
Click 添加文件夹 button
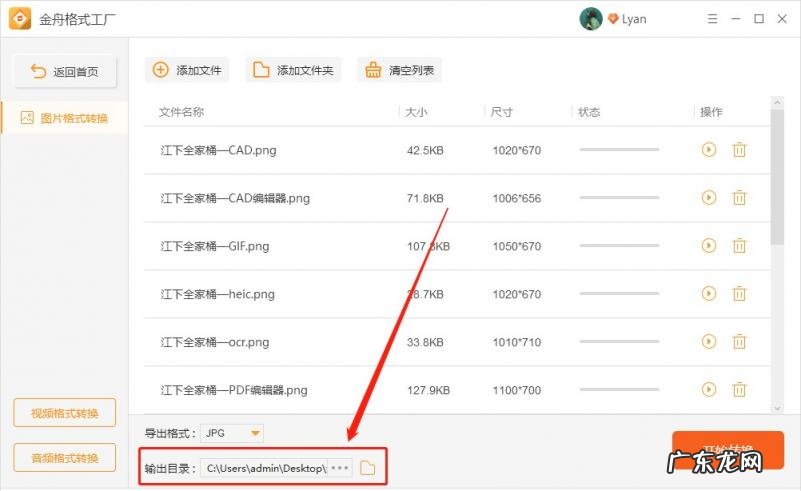pyautogui.click(x=293, y=70)
